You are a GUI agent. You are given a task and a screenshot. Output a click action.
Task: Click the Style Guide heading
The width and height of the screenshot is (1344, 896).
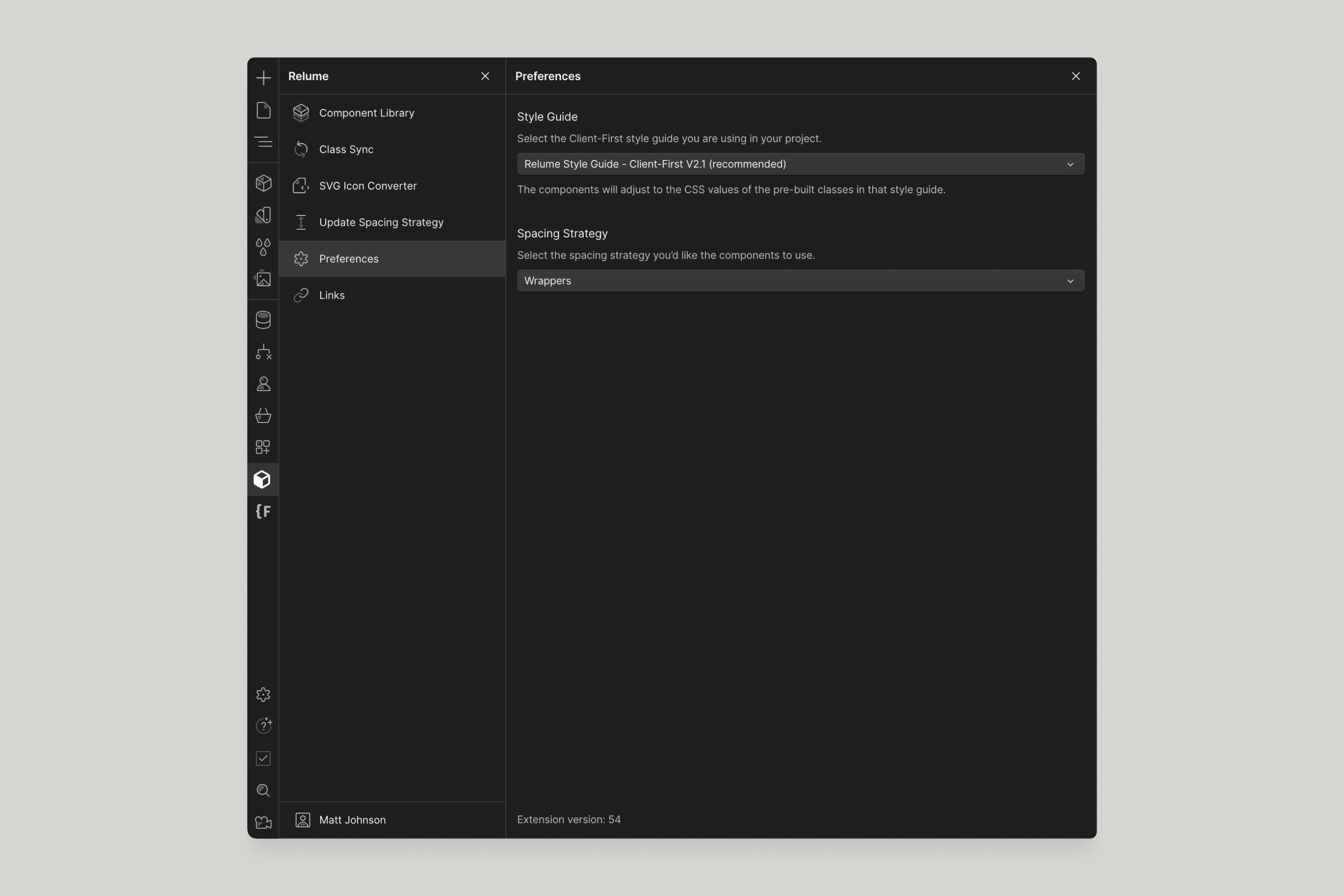coord(547,116)
